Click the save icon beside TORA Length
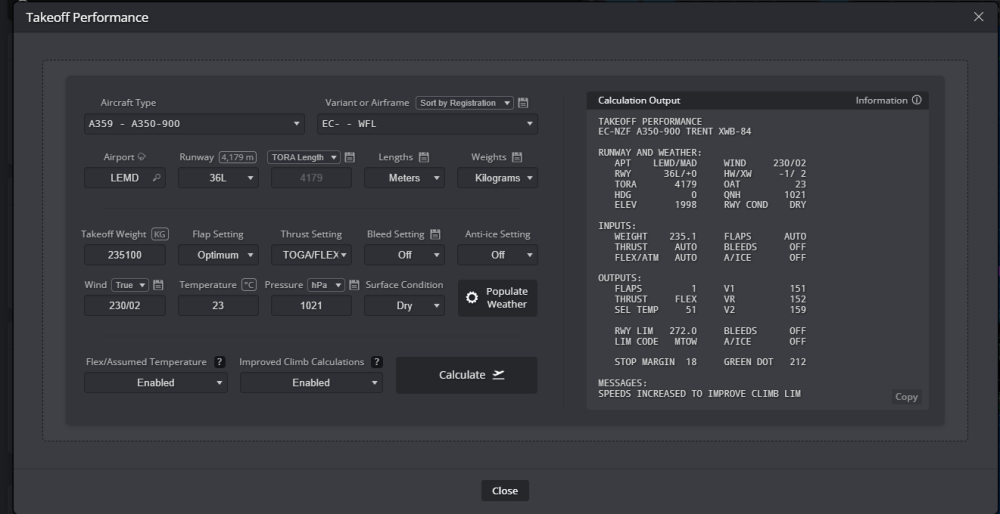1000x514 pixels. pyautogui.click(x=349, y=157)
